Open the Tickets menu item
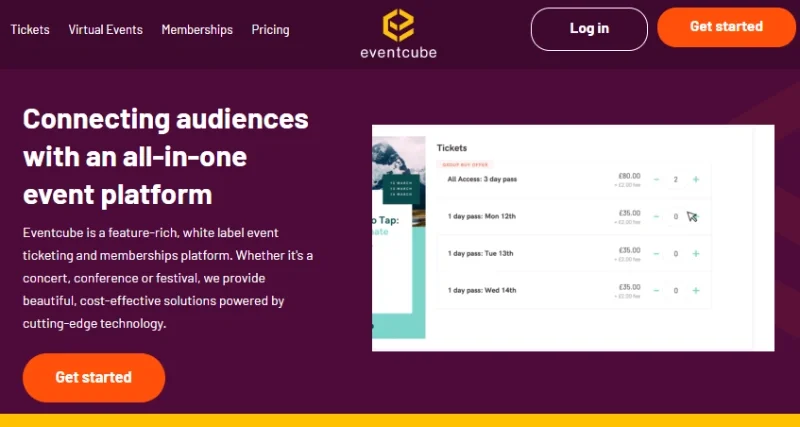Screen dimensions: 800x427 coord(30,30)
